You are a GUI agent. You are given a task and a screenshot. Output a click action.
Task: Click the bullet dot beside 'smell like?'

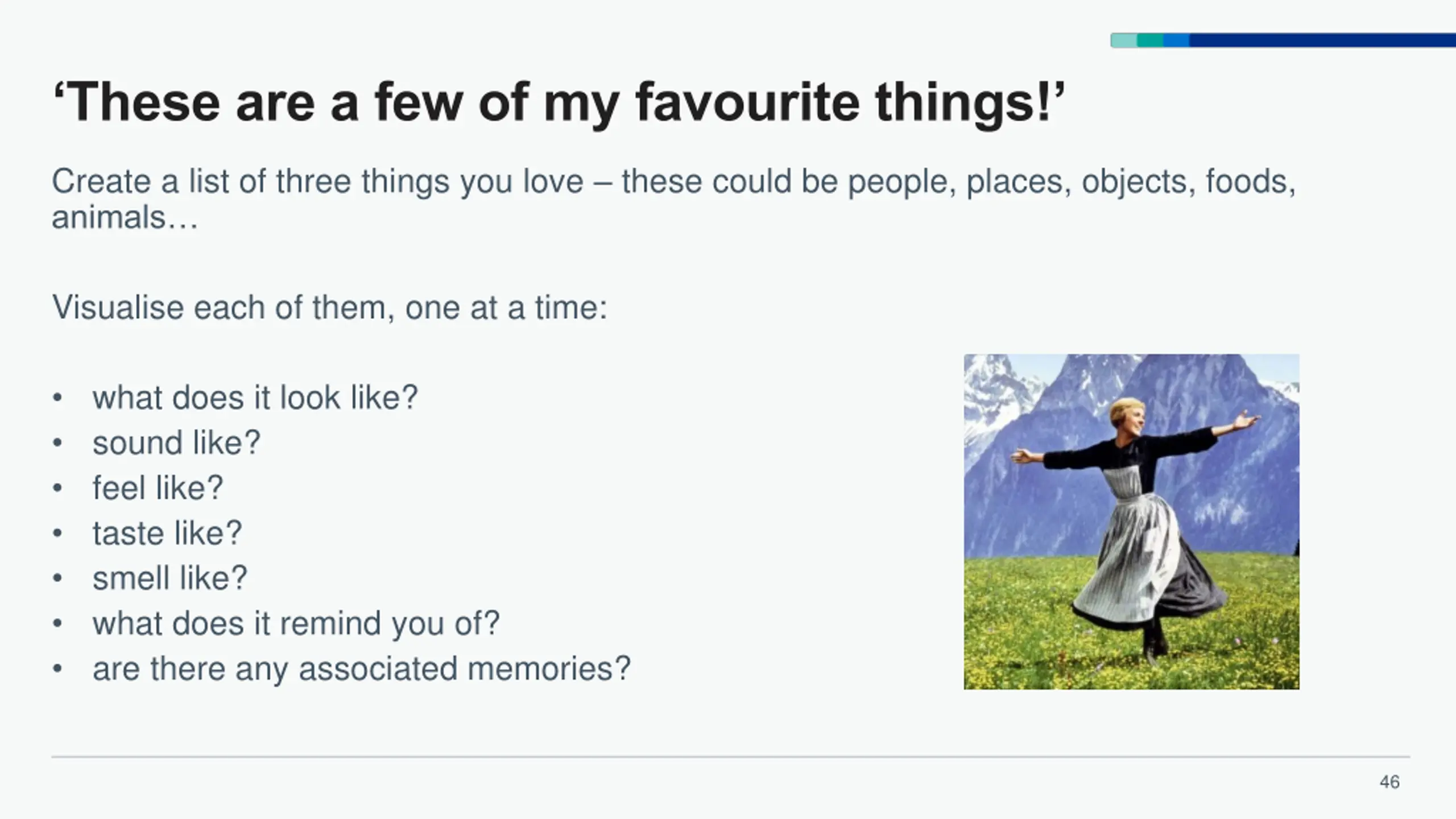tap(57, 579)
